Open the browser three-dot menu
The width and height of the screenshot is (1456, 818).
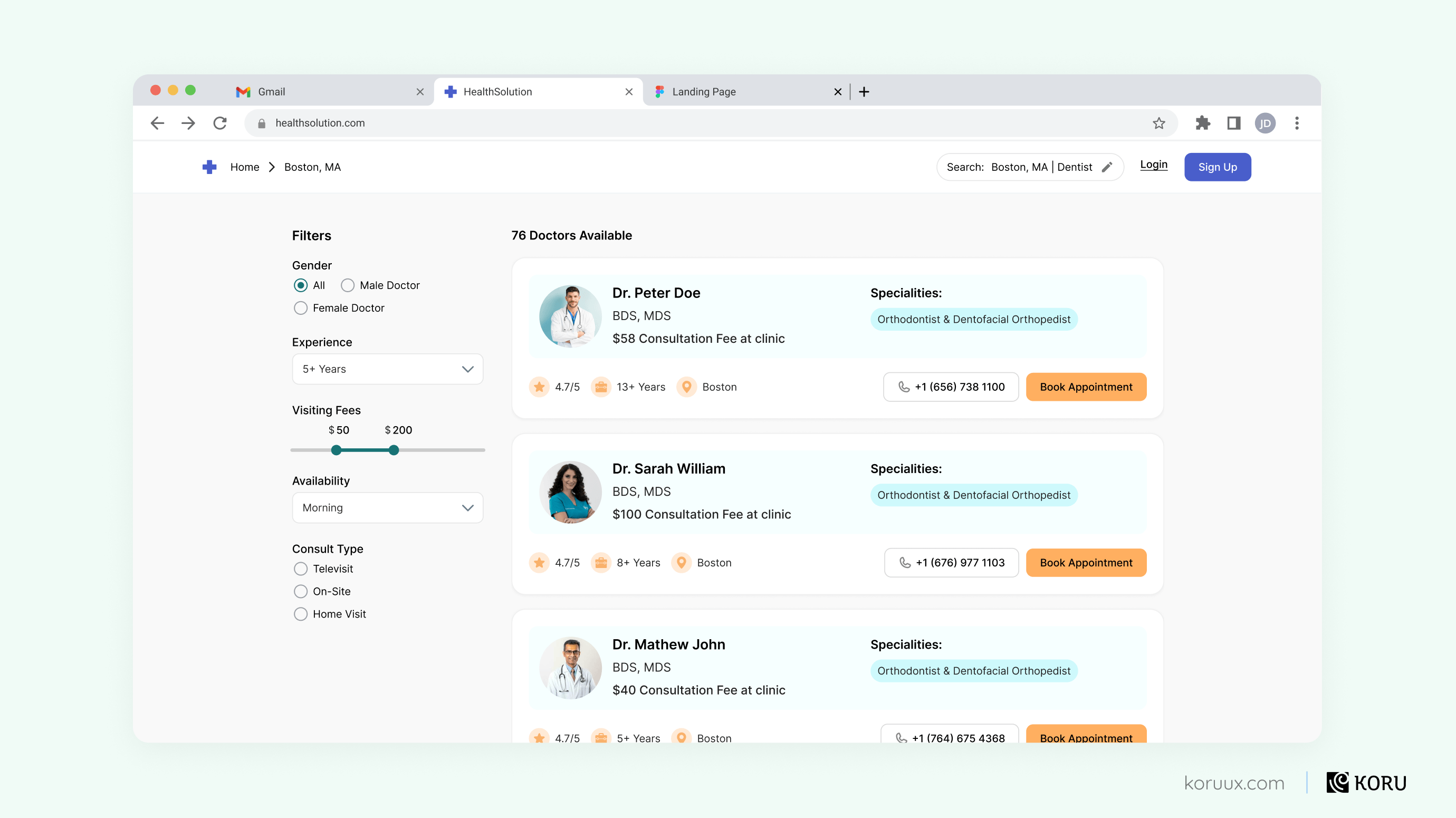click(x=1297, y=122)
